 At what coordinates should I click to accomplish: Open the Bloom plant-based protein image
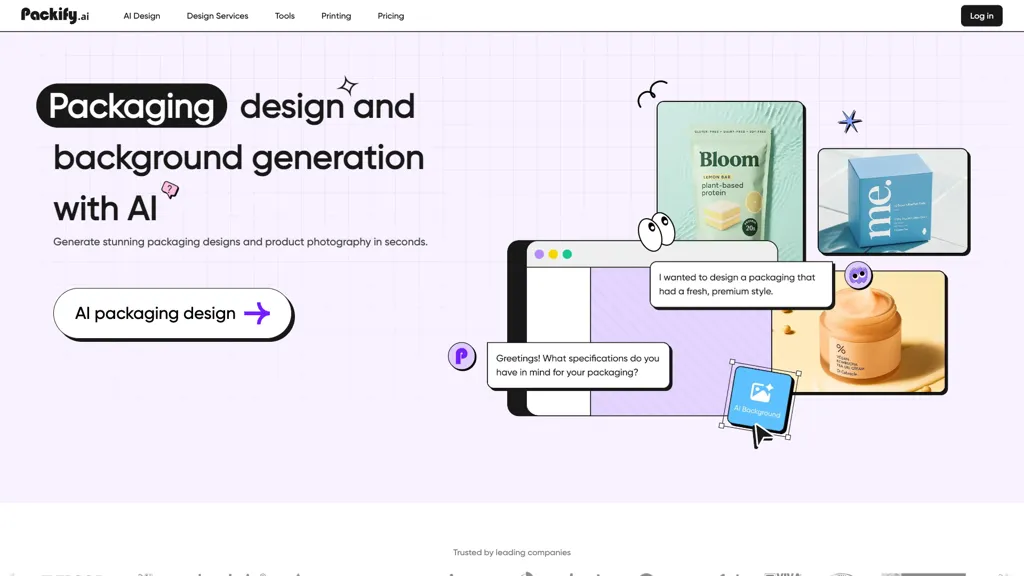730,175
